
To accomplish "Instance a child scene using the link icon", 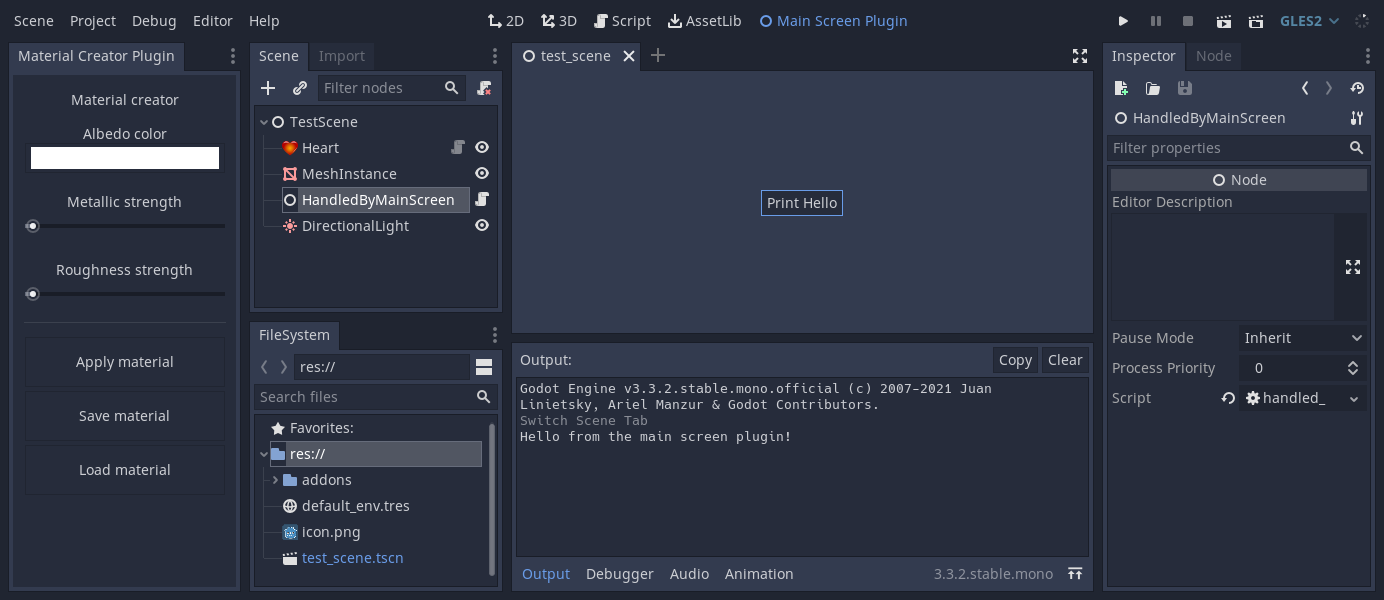I will (298, 88).
